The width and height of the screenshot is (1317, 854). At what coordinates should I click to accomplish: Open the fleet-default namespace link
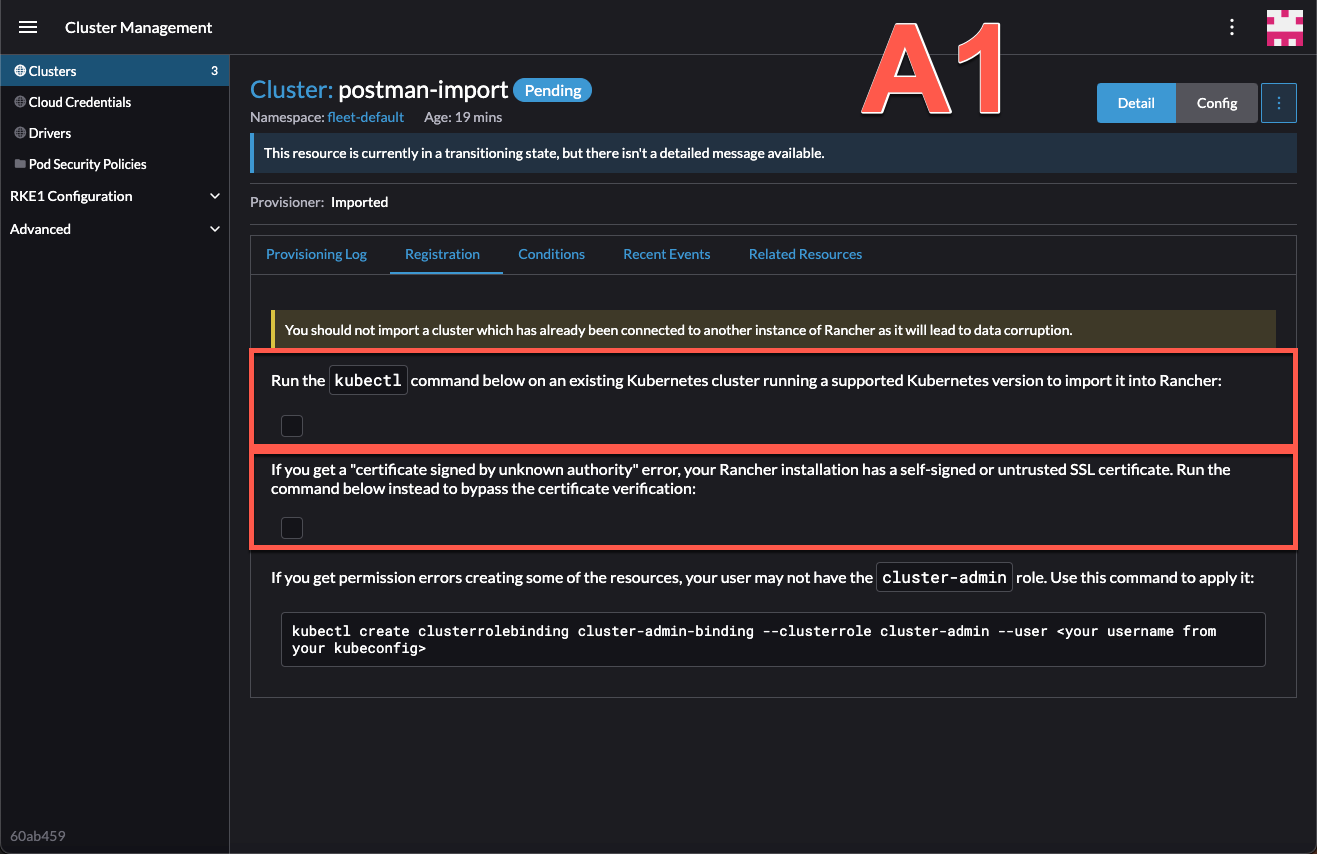[366, 117]
